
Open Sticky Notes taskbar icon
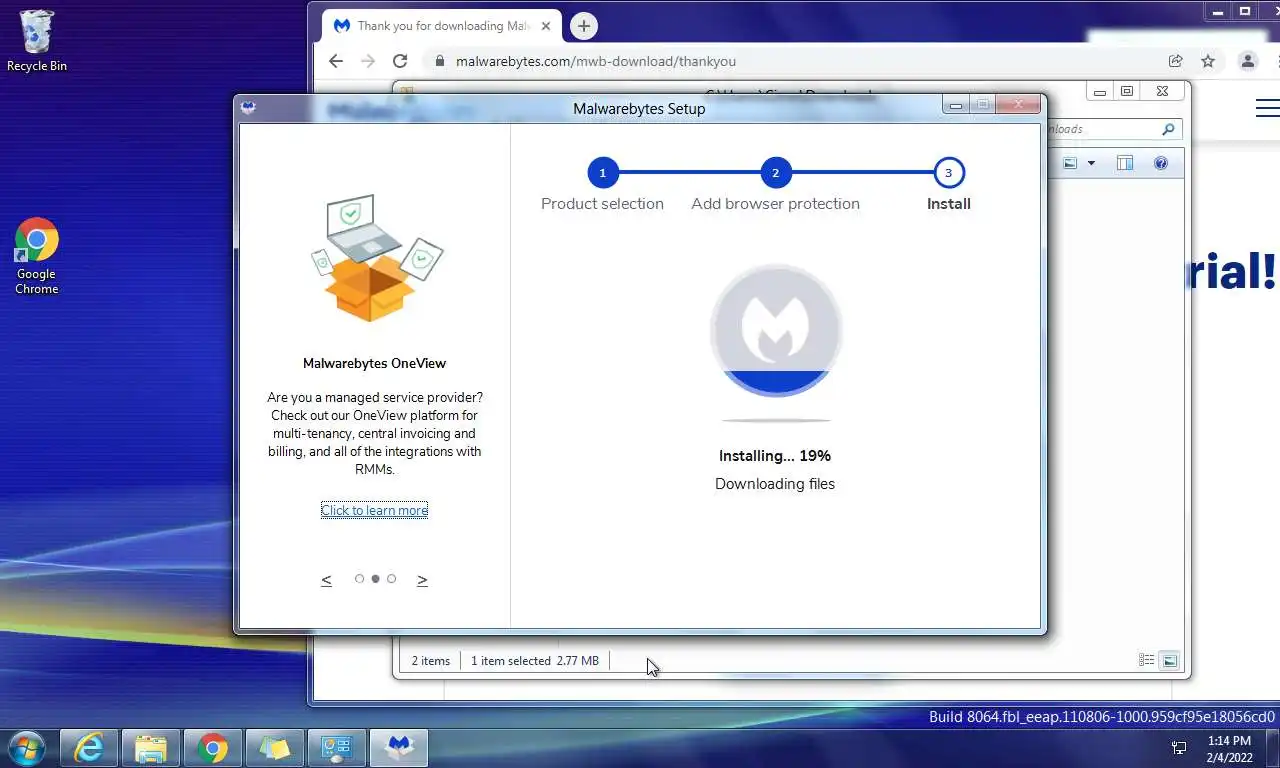point(275,747)
